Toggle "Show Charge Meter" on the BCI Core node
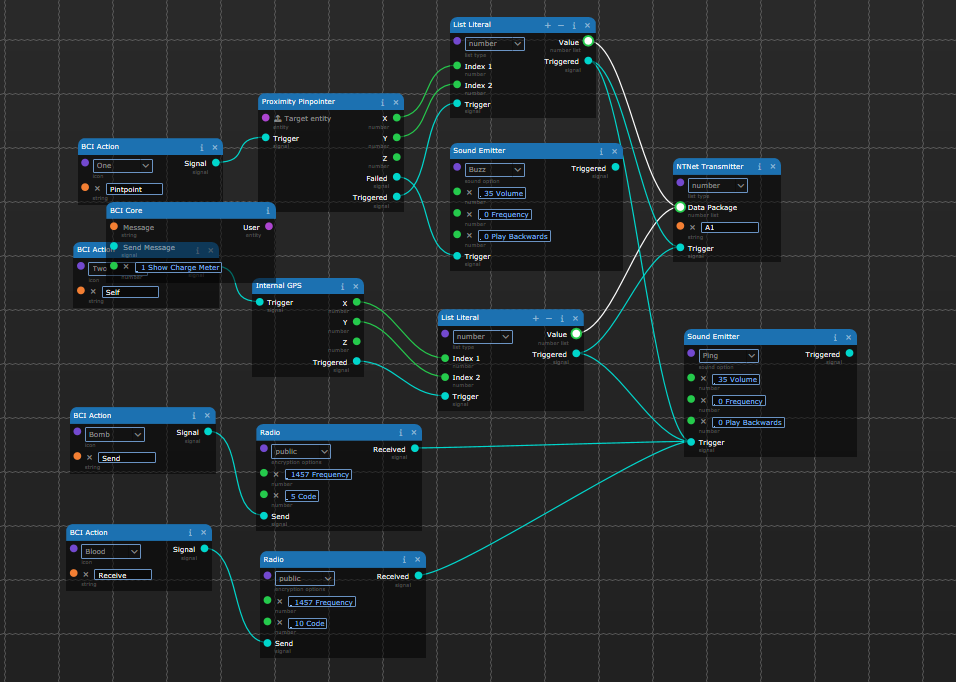Image resolution: width=956 pixels, height=682 pixels. [x=177, y=267]
